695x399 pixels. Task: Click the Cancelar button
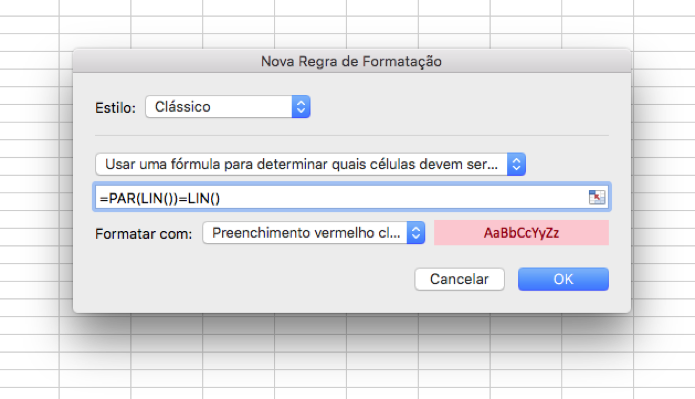tap(460, 279)
